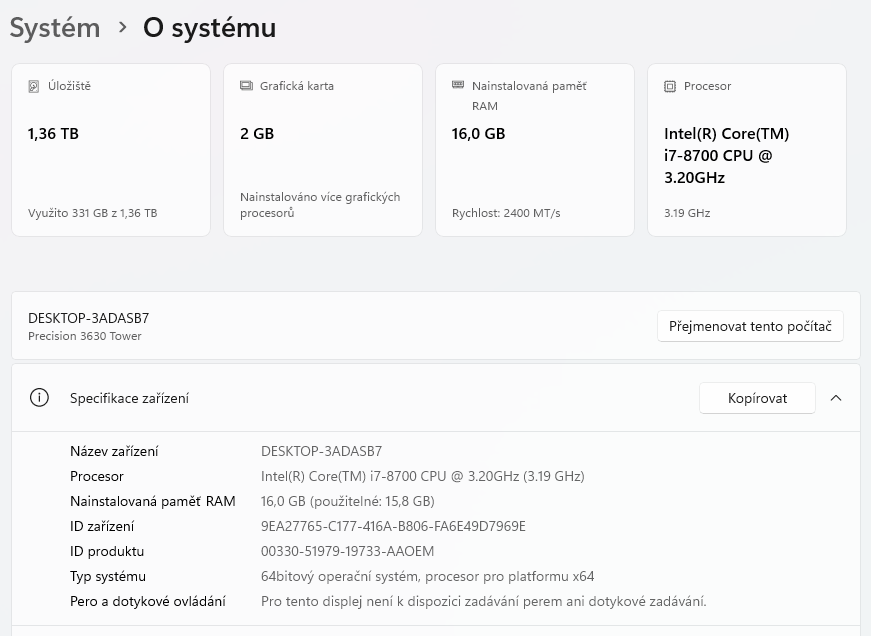Click the info icon next to Specifikace zařízení
The width and height of the screenshot is (871, 636).
pos(39,398)
